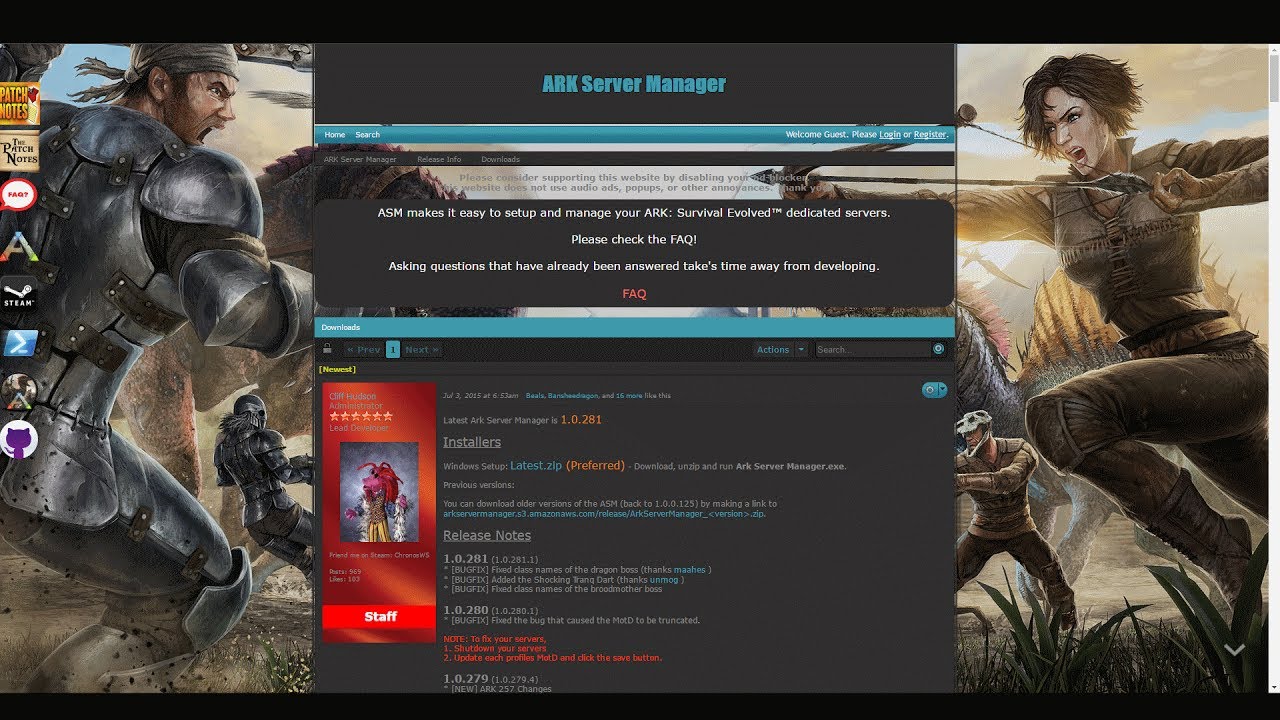Click the 1.0.281 latest version number
Viewport: 1280px width, 720px height.
[x=581, y=420]
